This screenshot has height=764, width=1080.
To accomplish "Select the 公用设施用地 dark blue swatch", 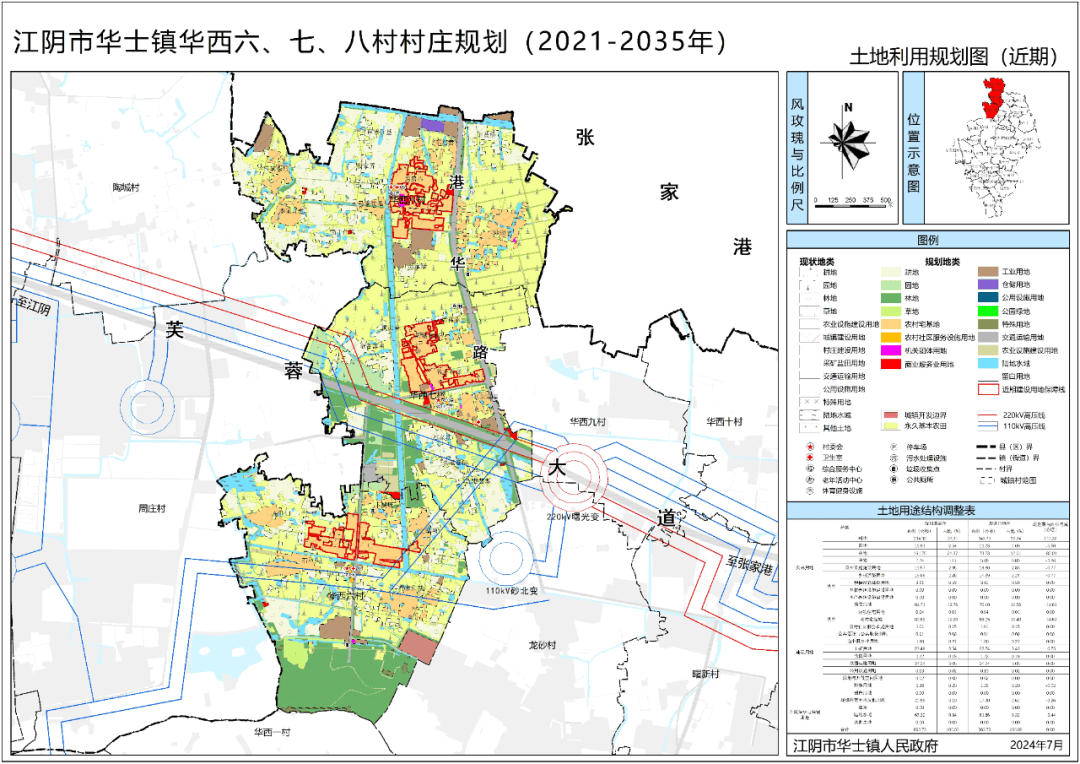I will (x=988, y=298).
